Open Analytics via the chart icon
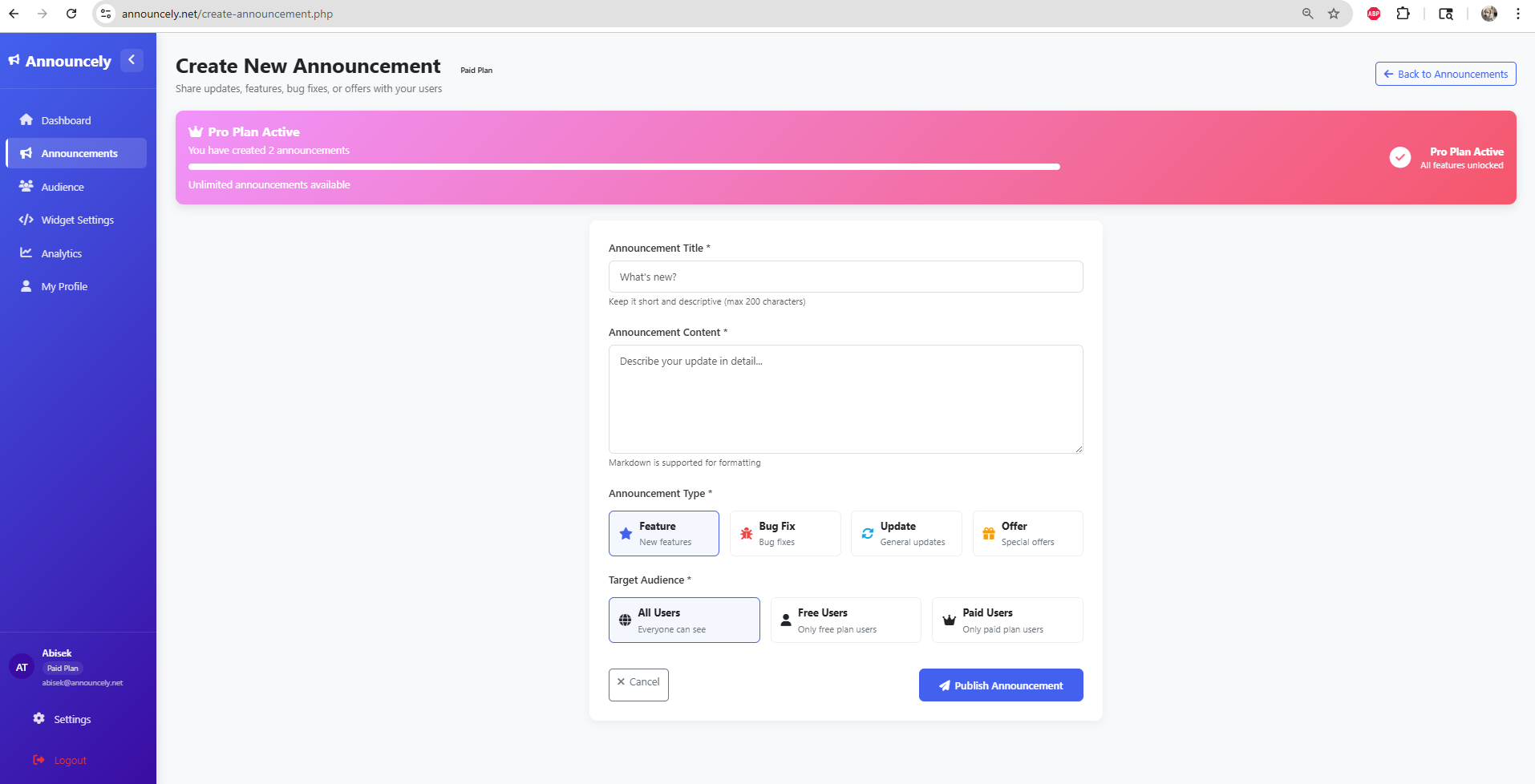This screenshot has height=784, width=1535. (x=26, y=253)
